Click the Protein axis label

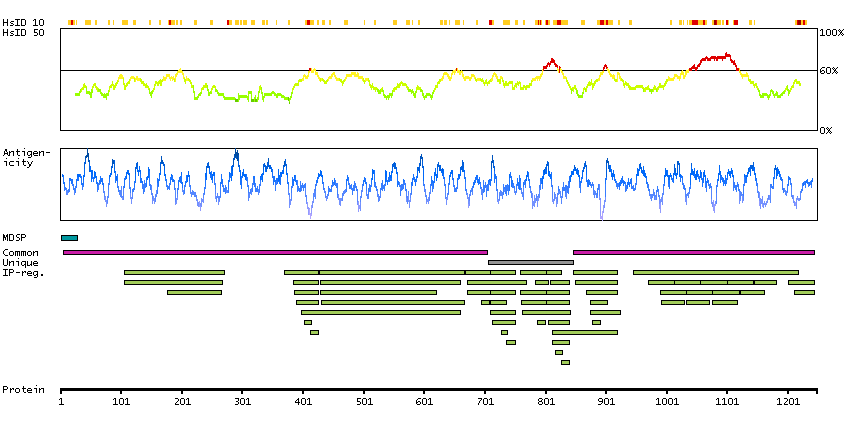[x=22, y=388]
